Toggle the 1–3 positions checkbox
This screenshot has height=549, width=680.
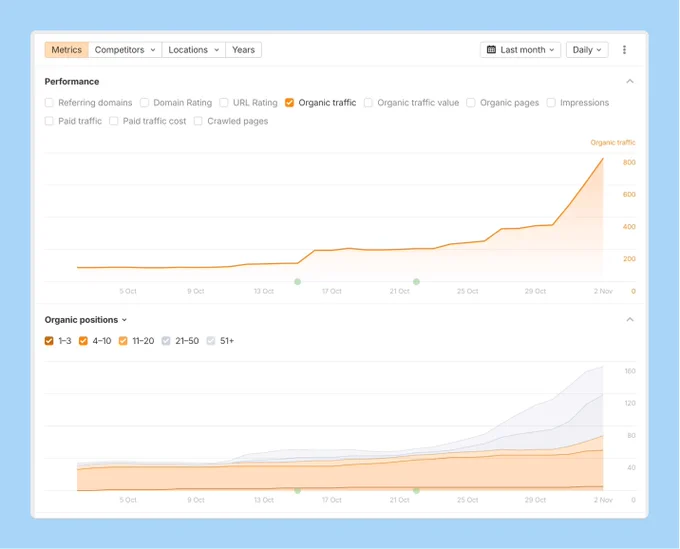(49, 341)
